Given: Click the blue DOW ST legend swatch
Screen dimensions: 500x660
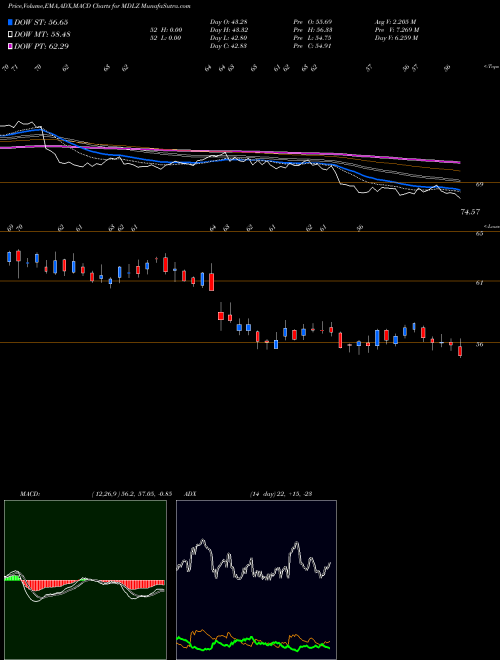Looking at the screenshot, I should coord(10,22).
